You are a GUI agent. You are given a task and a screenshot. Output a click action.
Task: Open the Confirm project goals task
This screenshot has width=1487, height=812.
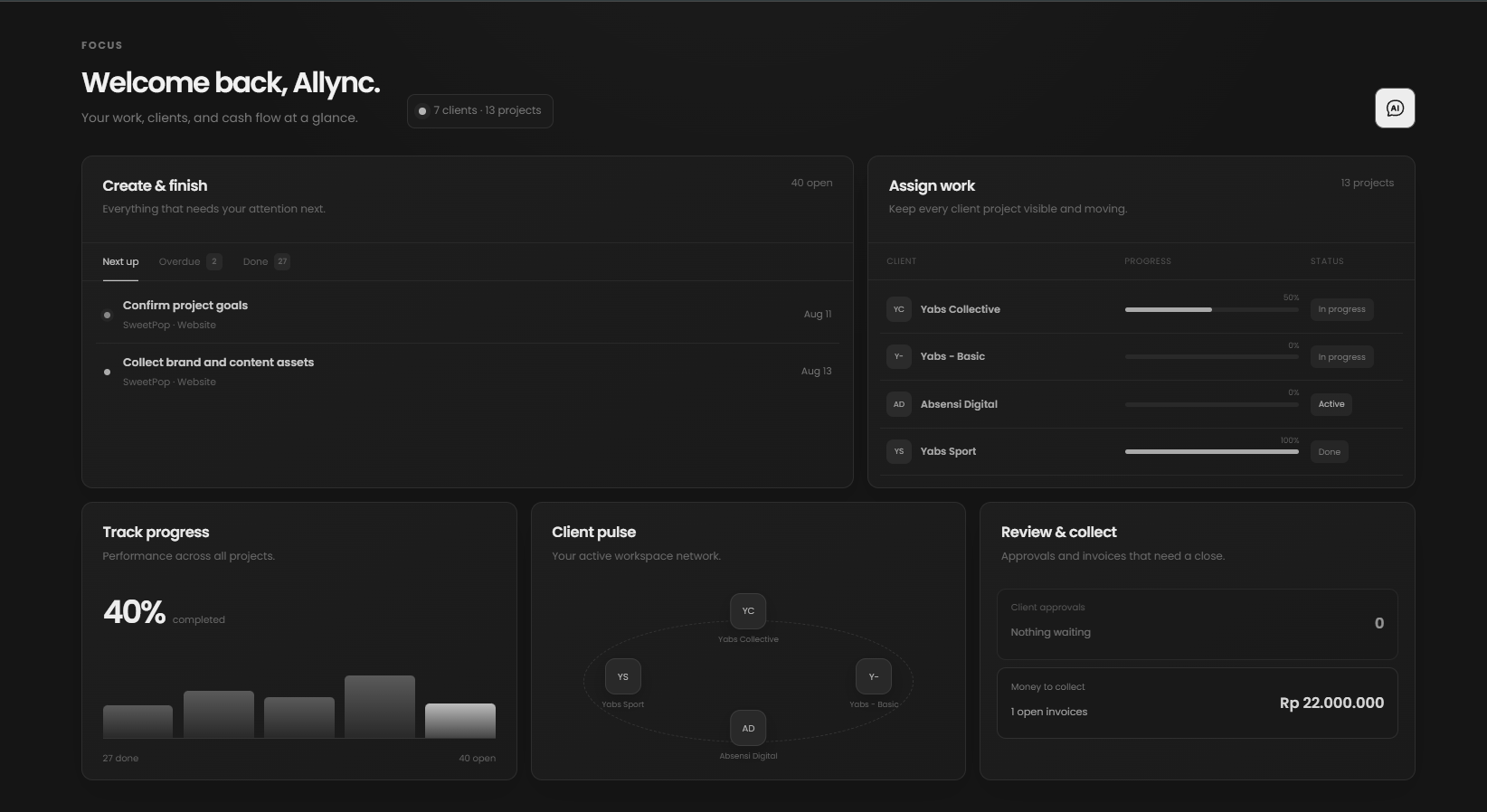[x=468, y=315]
